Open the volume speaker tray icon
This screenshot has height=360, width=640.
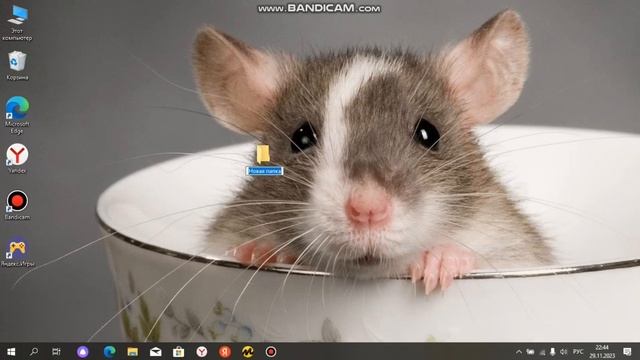click(564, 352)
